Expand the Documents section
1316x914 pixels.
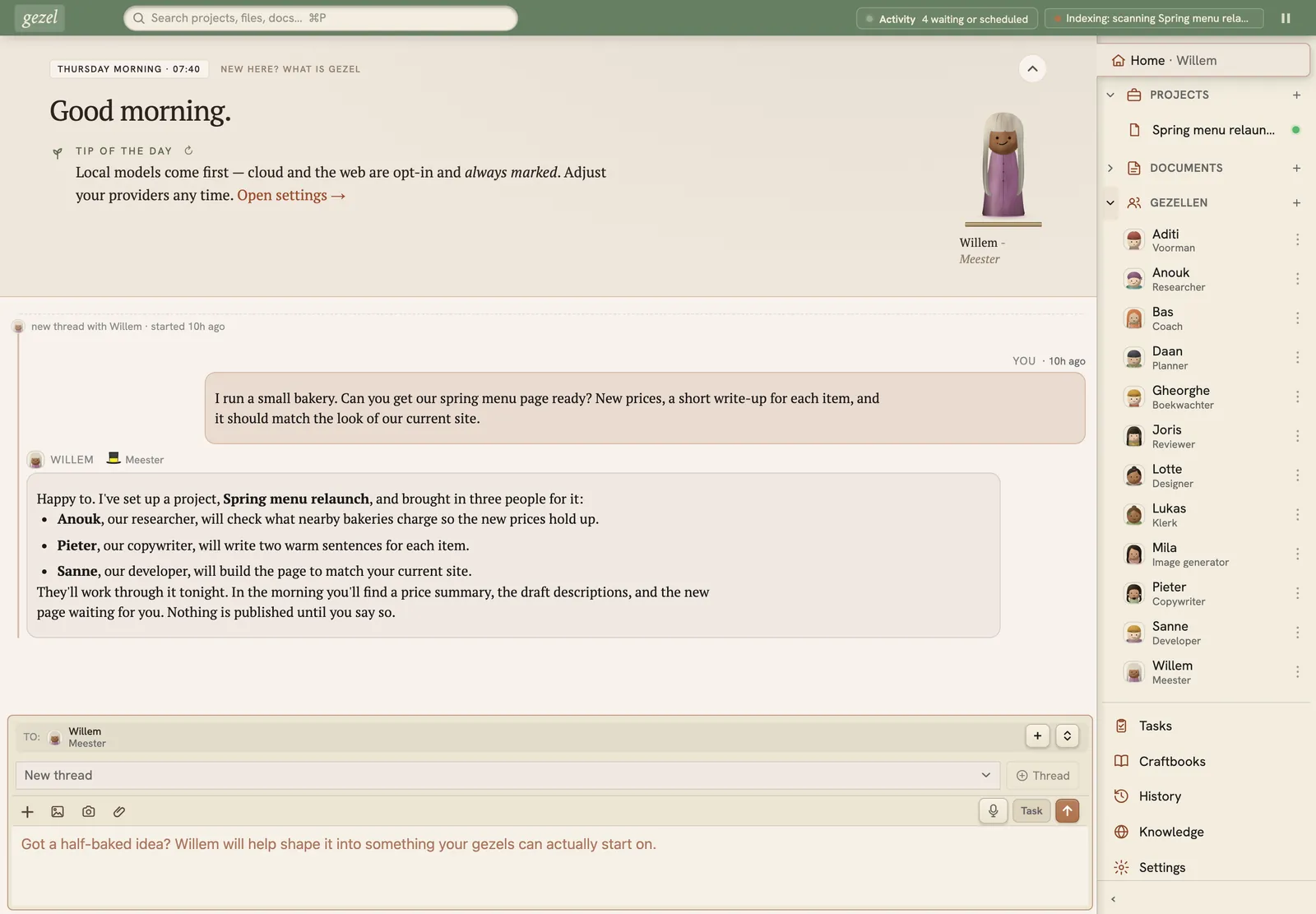1110,168
